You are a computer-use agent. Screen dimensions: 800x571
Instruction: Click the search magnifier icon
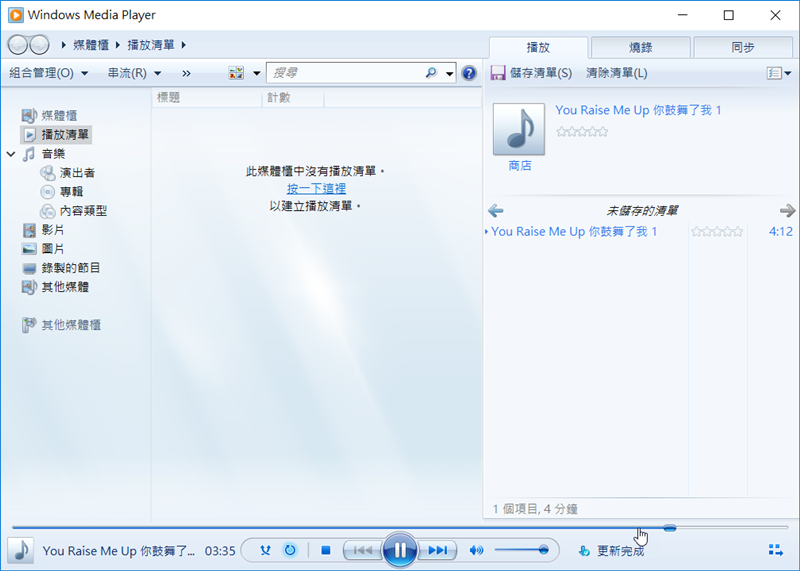coord(431,73)
